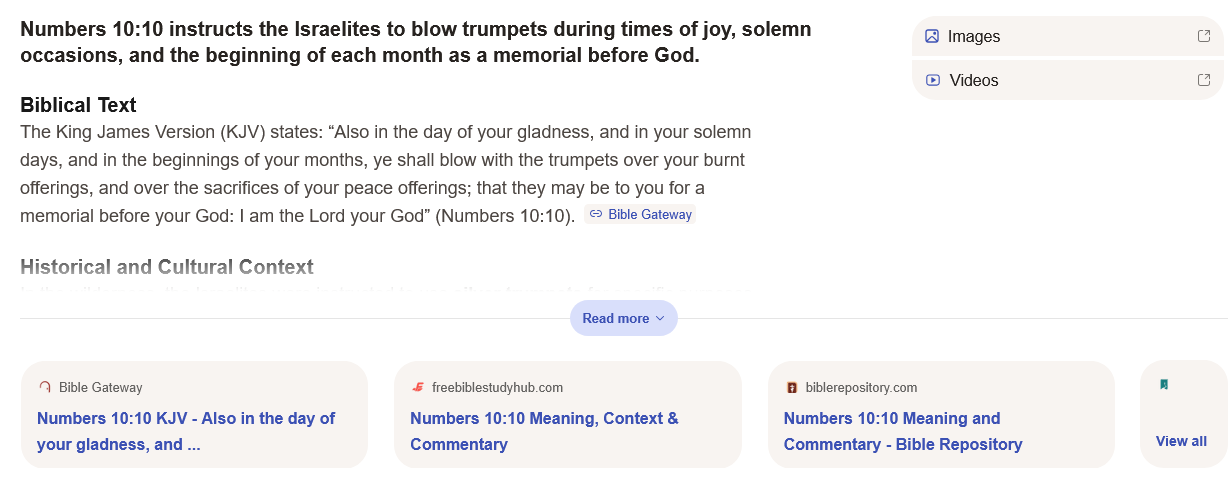Click the link icon in Bible Gateway citation
Viewport: 1228px width, 492px height.
596,214
